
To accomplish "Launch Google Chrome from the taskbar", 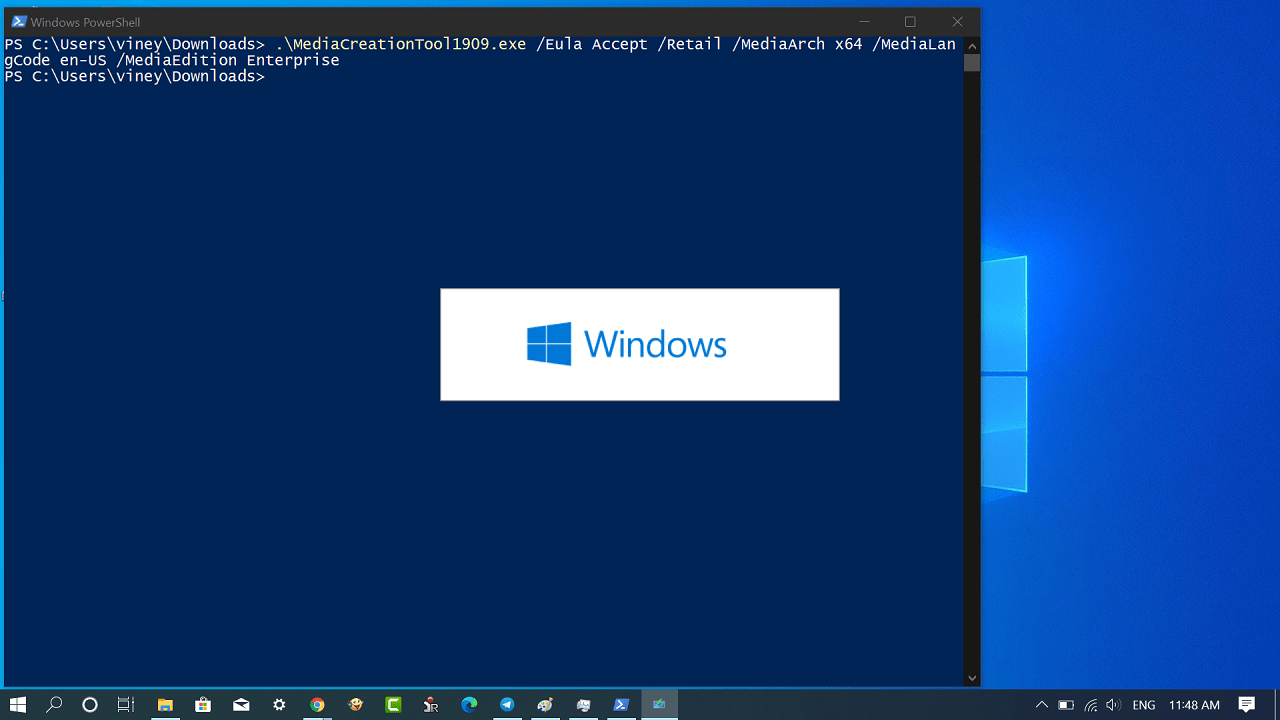I will pos(317,705).
